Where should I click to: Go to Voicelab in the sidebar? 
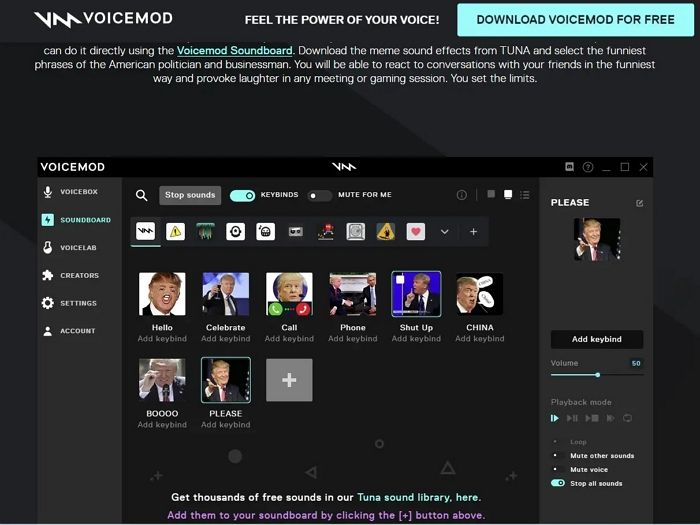pyautogui.click(x=78, y=247)
